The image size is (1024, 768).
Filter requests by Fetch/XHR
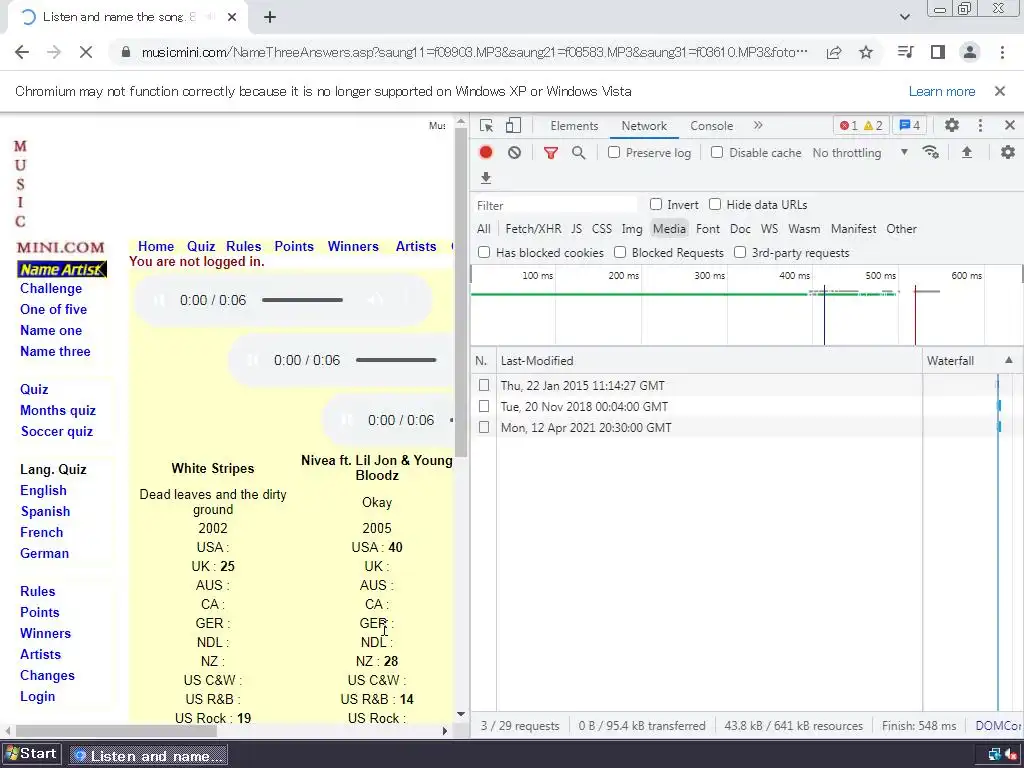pyautogui.click(x=533, y=229)
